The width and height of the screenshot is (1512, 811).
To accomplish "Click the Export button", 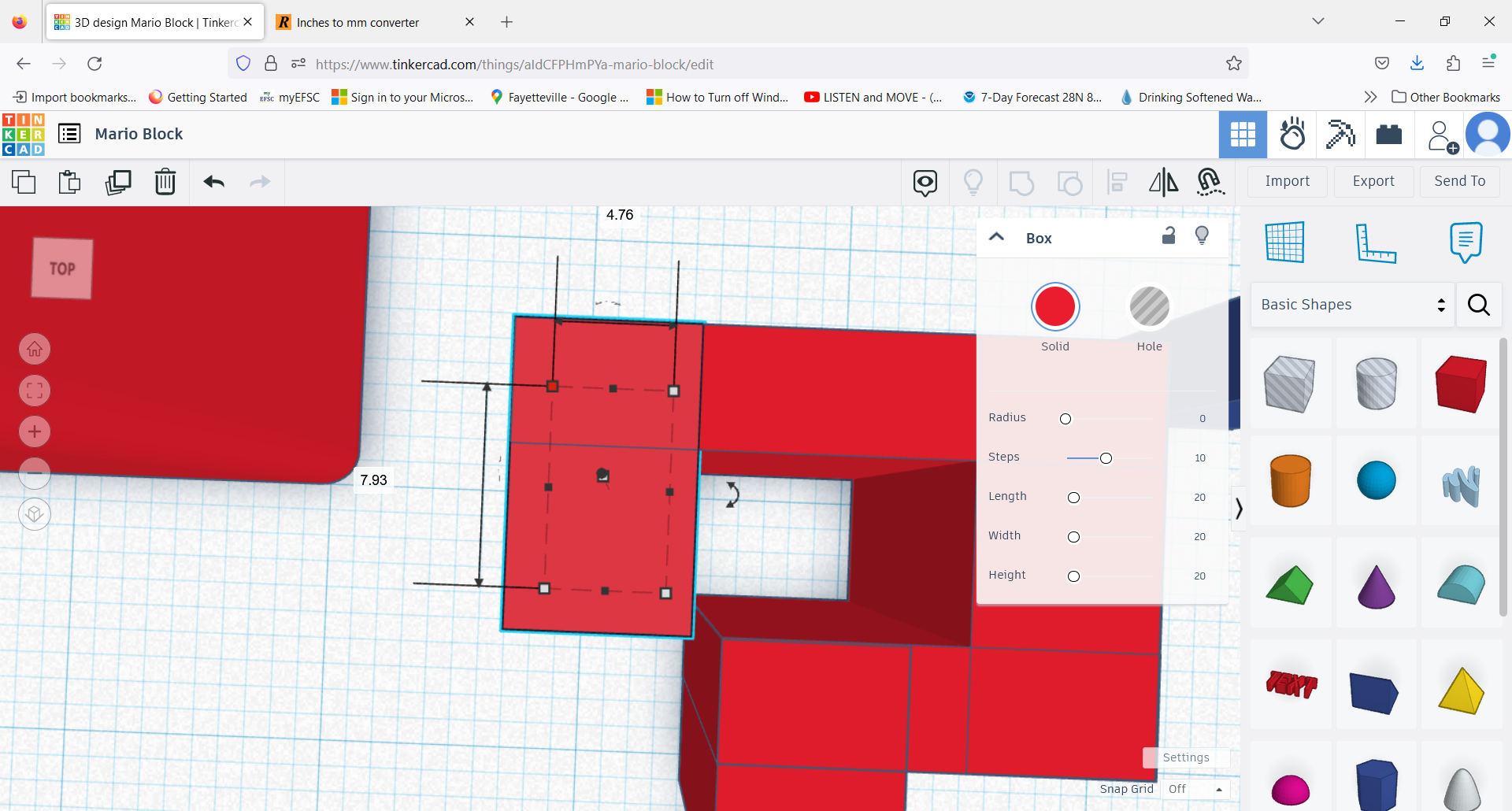I will (1373, 181).
